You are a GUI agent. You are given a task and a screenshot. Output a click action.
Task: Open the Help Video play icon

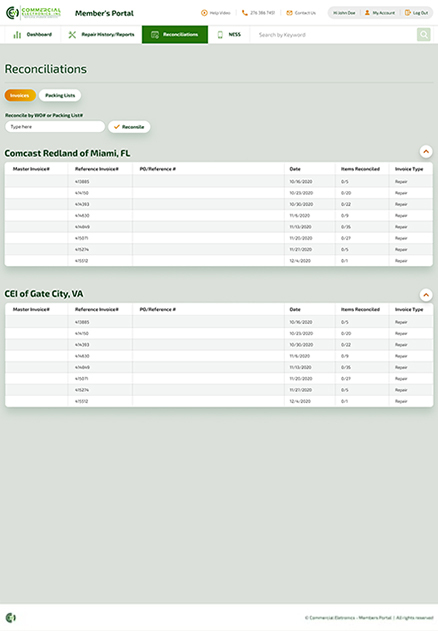(204, 13)
